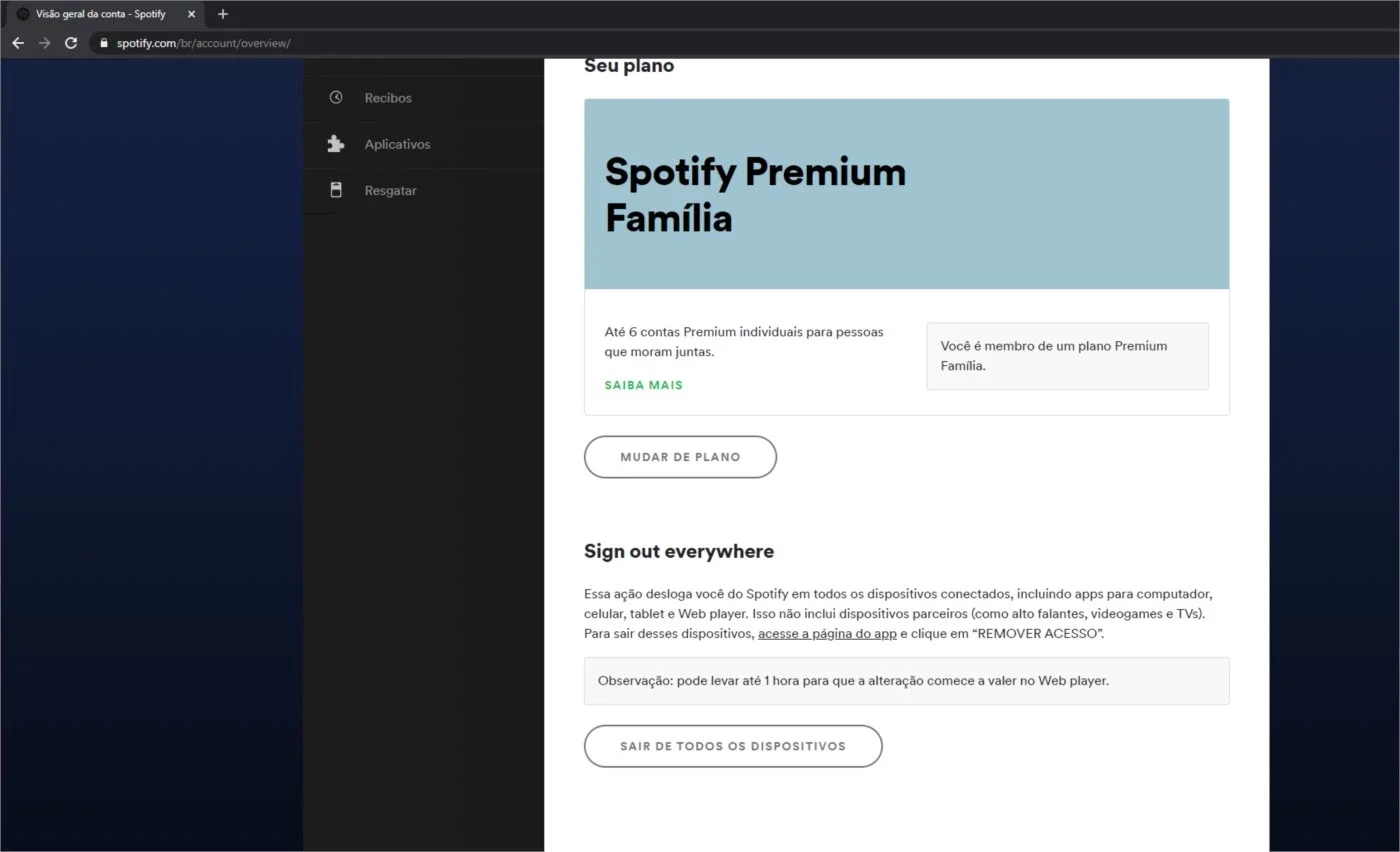The height and width of the screenshot is (852, 1400).
Task: Click the Aplicativos puzzle piece icon
Action: click(336, 144)
